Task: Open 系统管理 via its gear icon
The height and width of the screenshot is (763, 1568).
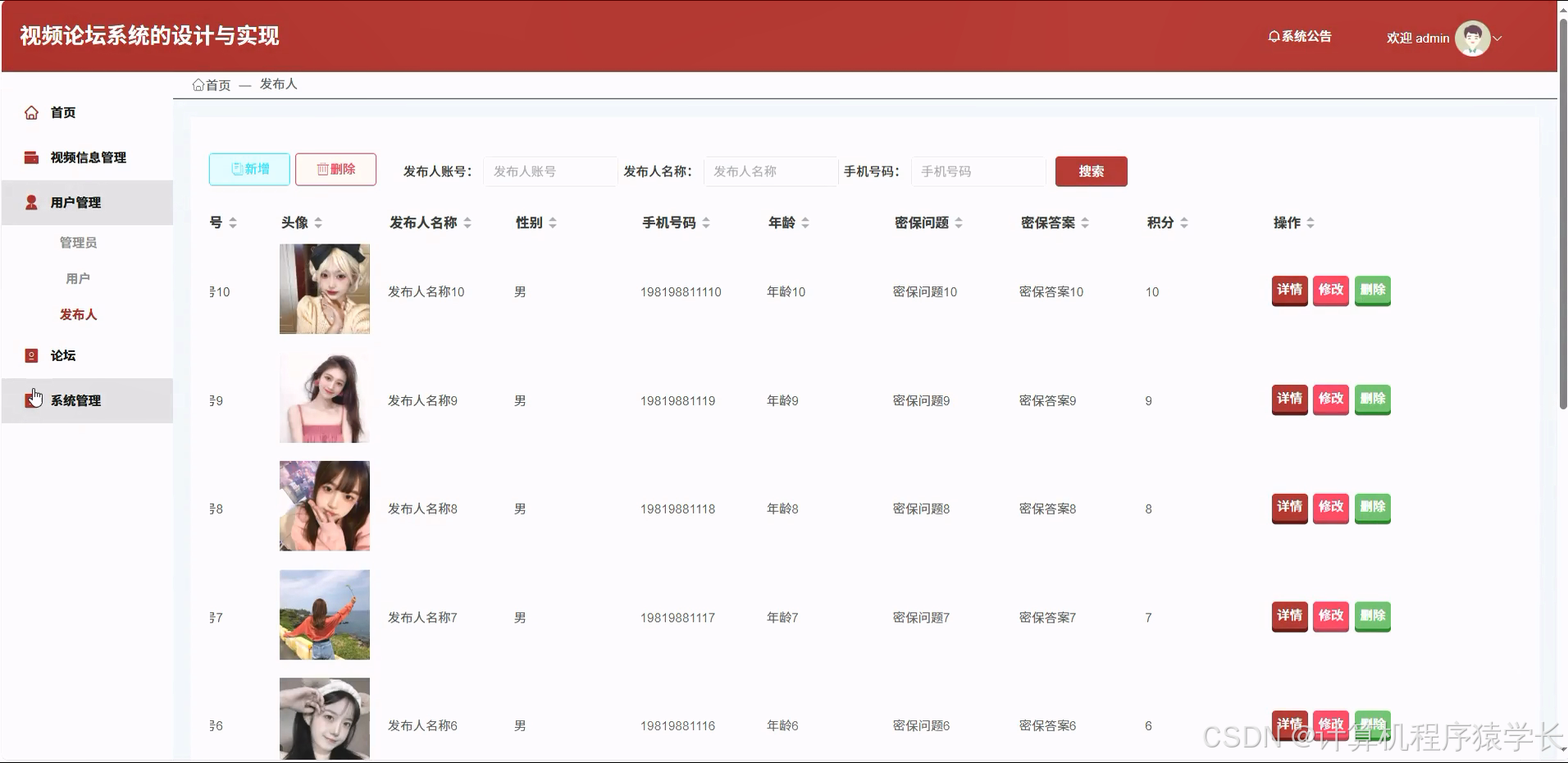Action: pyautogui.click(x=31, y=400)
